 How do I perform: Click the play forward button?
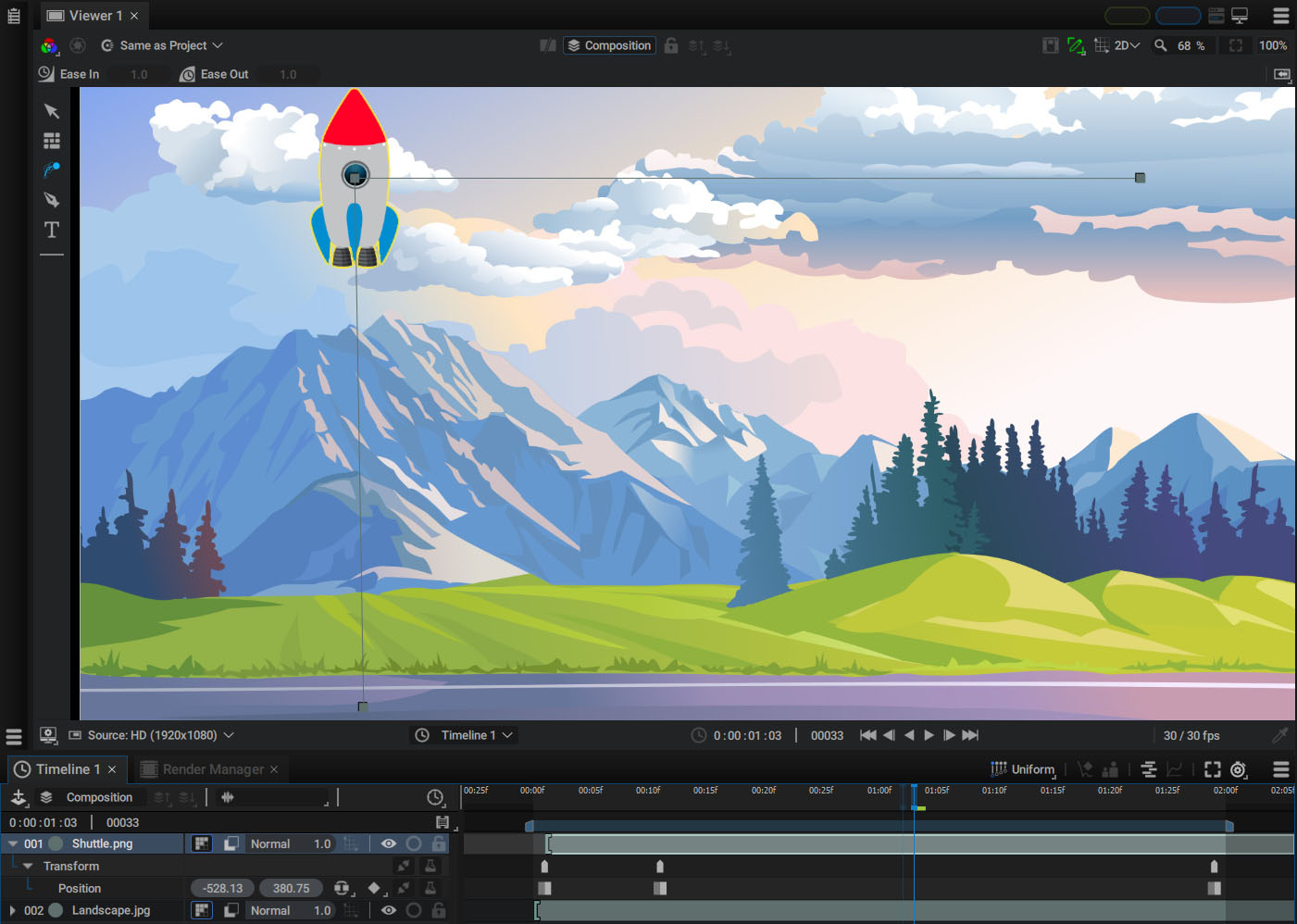point(929,735)
